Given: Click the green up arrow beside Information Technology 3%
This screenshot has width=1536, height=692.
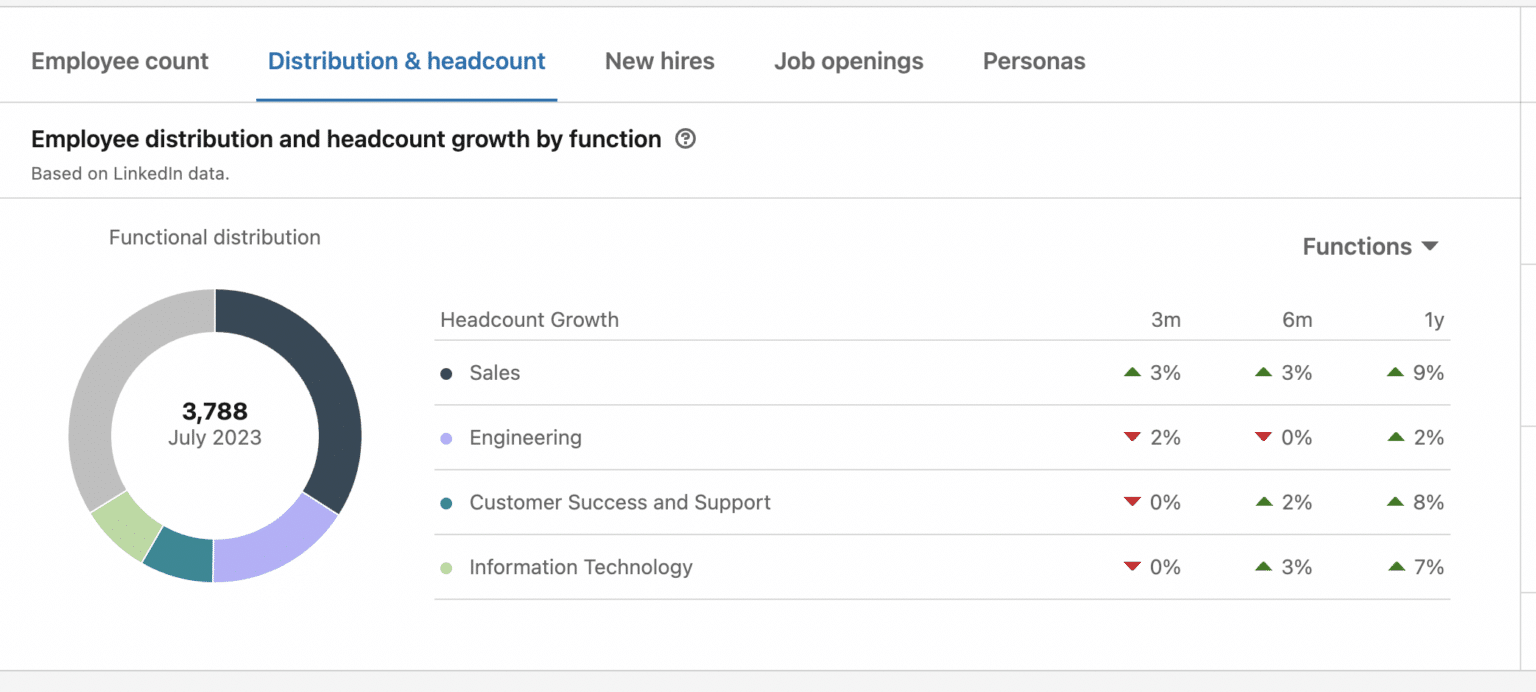Looking at the screenshot, I should click(1263, 567).
